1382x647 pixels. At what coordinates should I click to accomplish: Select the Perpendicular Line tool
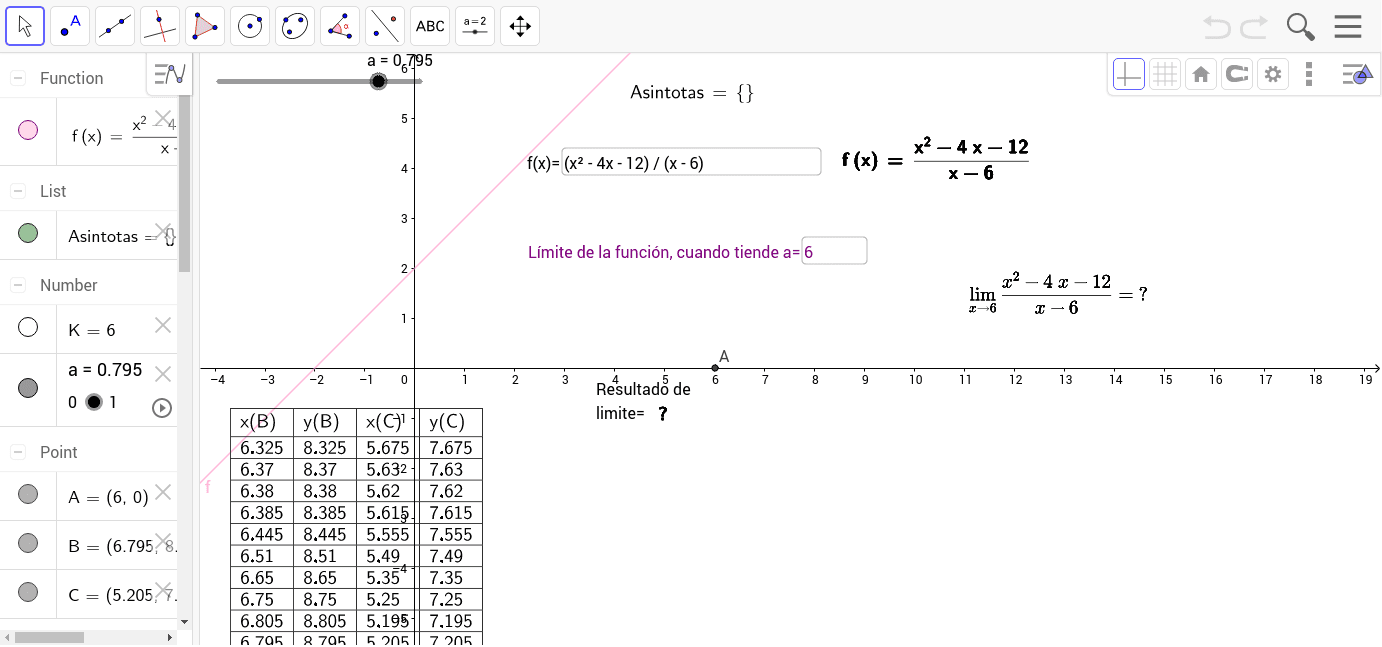pyautogui.click(x=160, y=26)
